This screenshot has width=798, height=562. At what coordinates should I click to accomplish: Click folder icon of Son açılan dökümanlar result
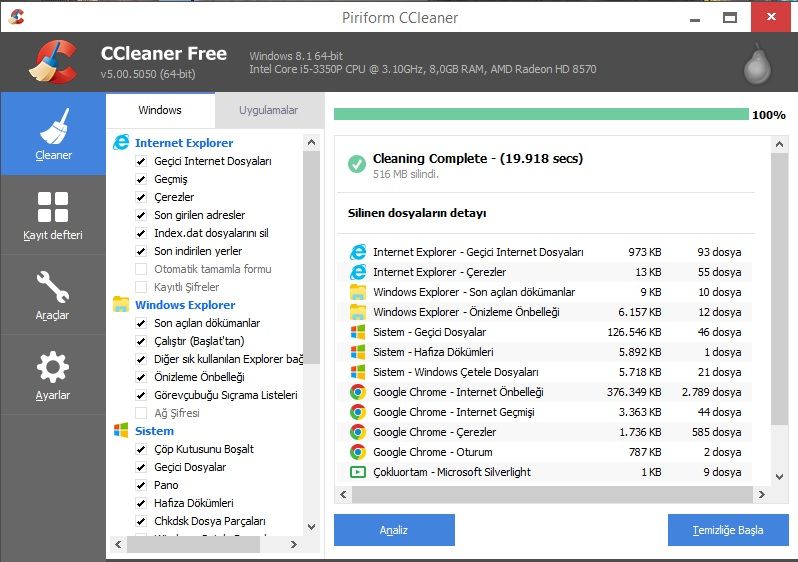pos(358,292)
